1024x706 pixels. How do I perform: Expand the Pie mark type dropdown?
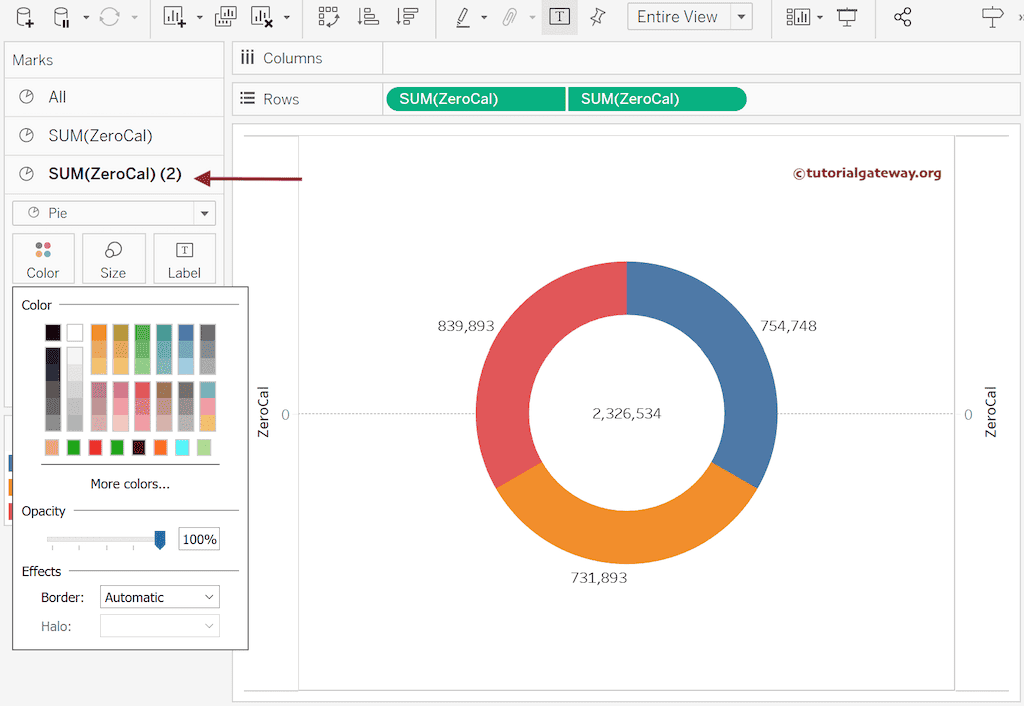tap(205, 213)
